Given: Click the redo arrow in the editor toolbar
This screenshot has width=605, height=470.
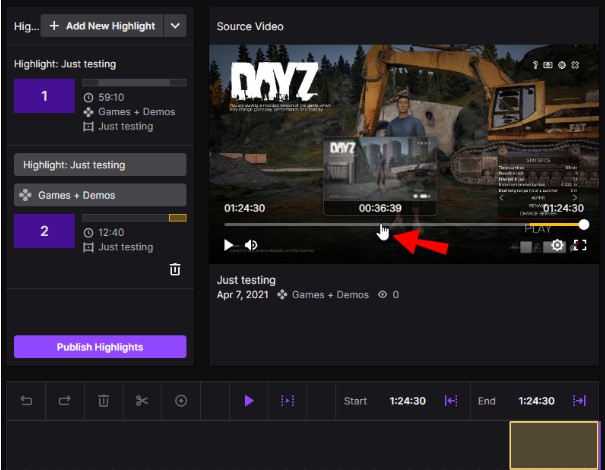Looking at the screenshot, I should pos(64,401).
